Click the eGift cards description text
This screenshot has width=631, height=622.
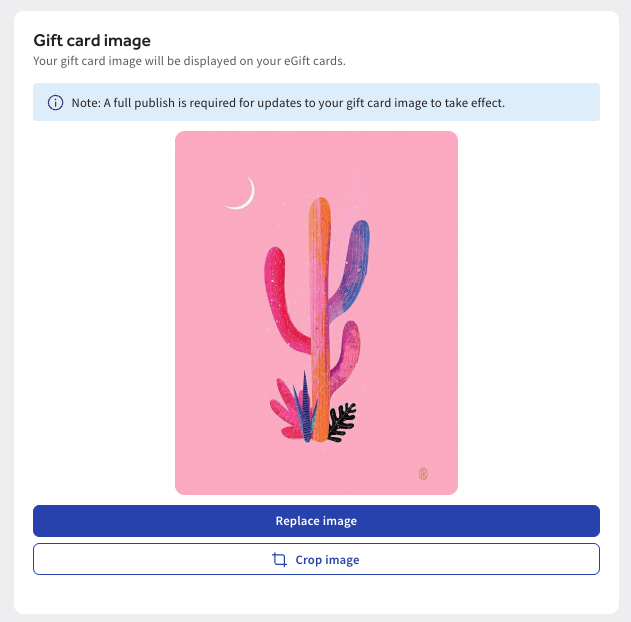[189, 62]
